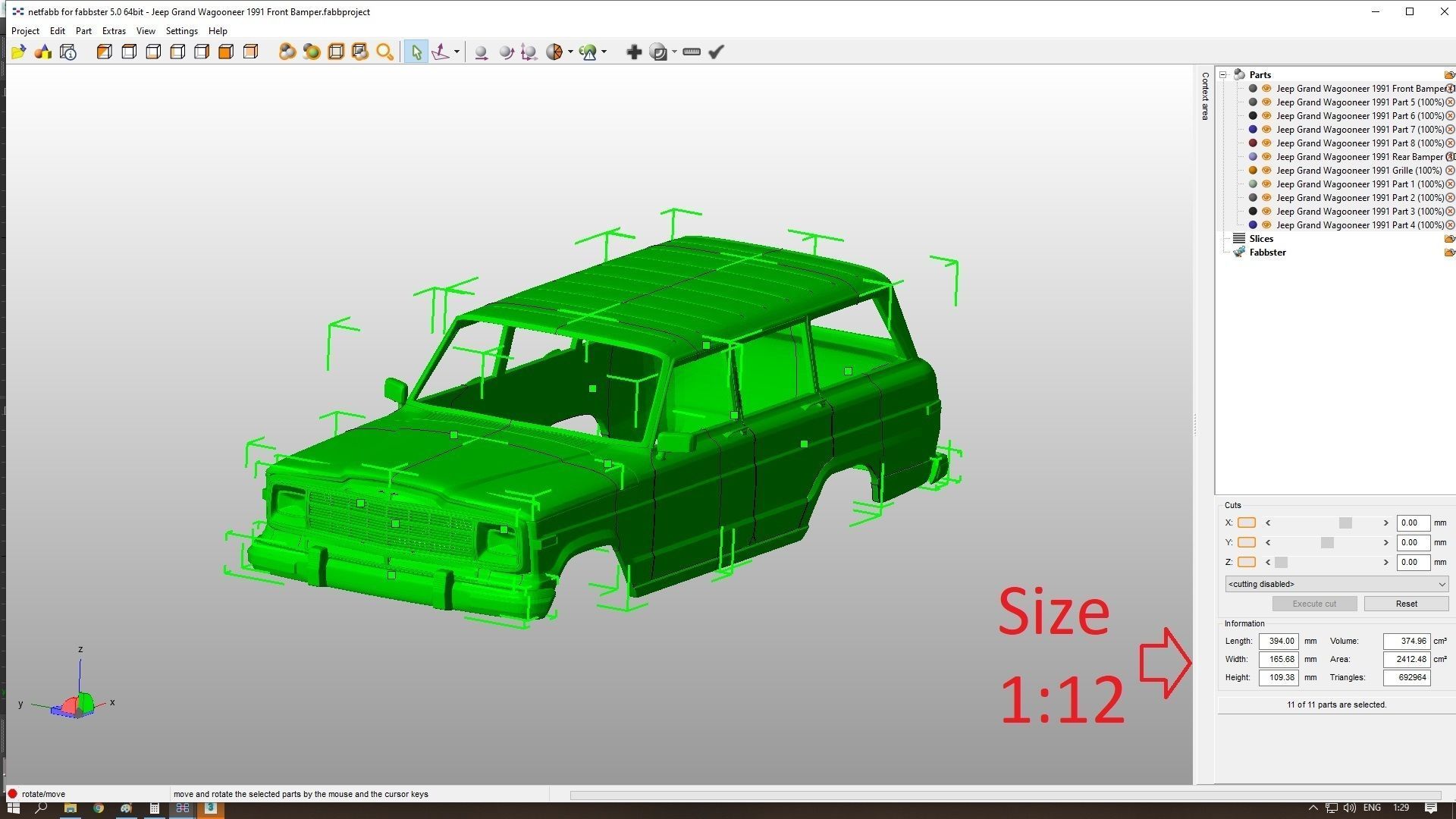The width and height of the screenshot is (1456, 819).
Task: Select the fourth view cube icon
Action: click(177, 52)
